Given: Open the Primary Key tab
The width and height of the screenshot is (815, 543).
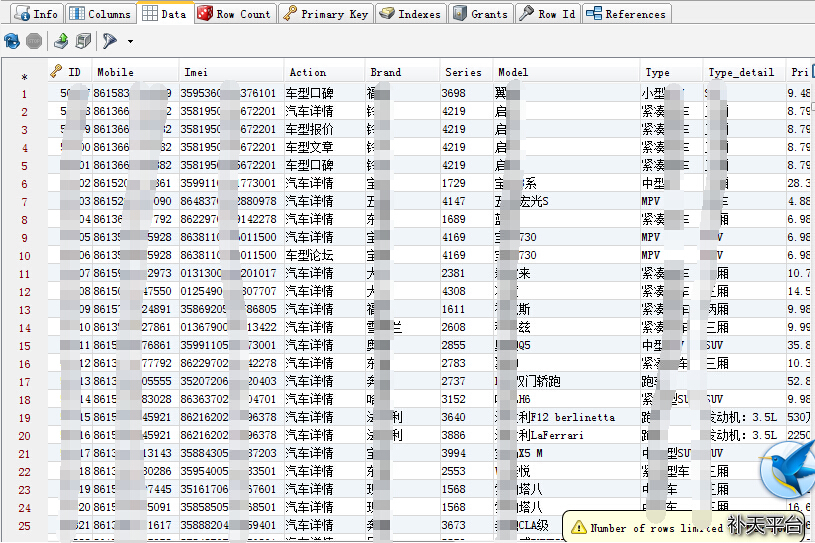Looking at the screenshot, I should [x=325, y=14].
